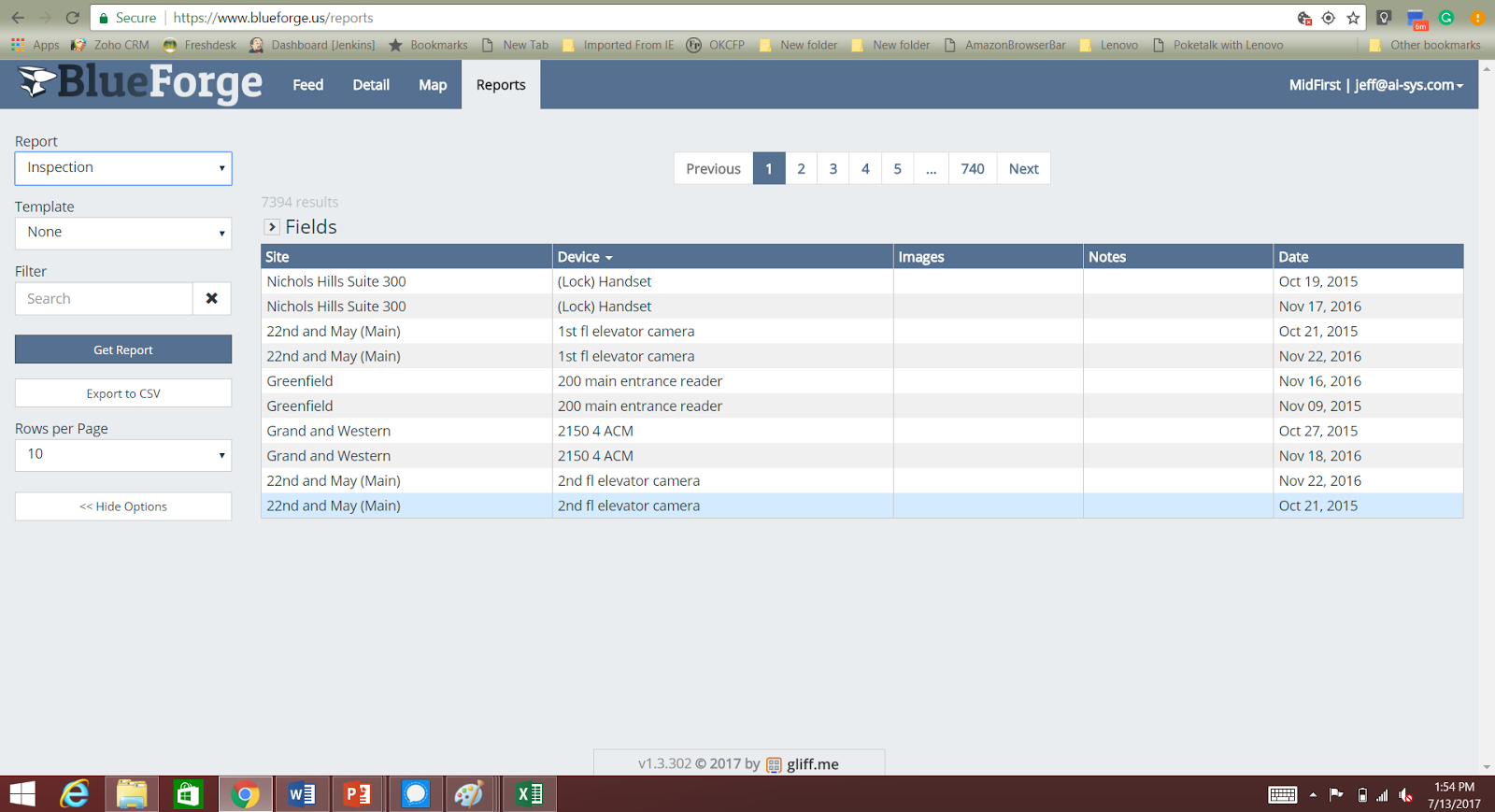
Task: Open the OKCFP bookmark
Action: click(x=716, y=45)
